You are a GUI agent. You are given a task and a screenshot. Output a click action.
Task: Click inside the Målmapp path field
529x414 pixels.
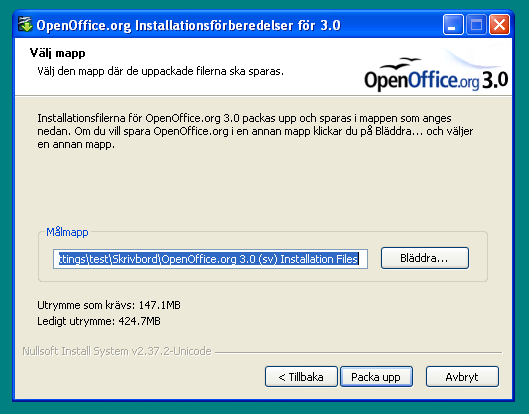point(210,259)
